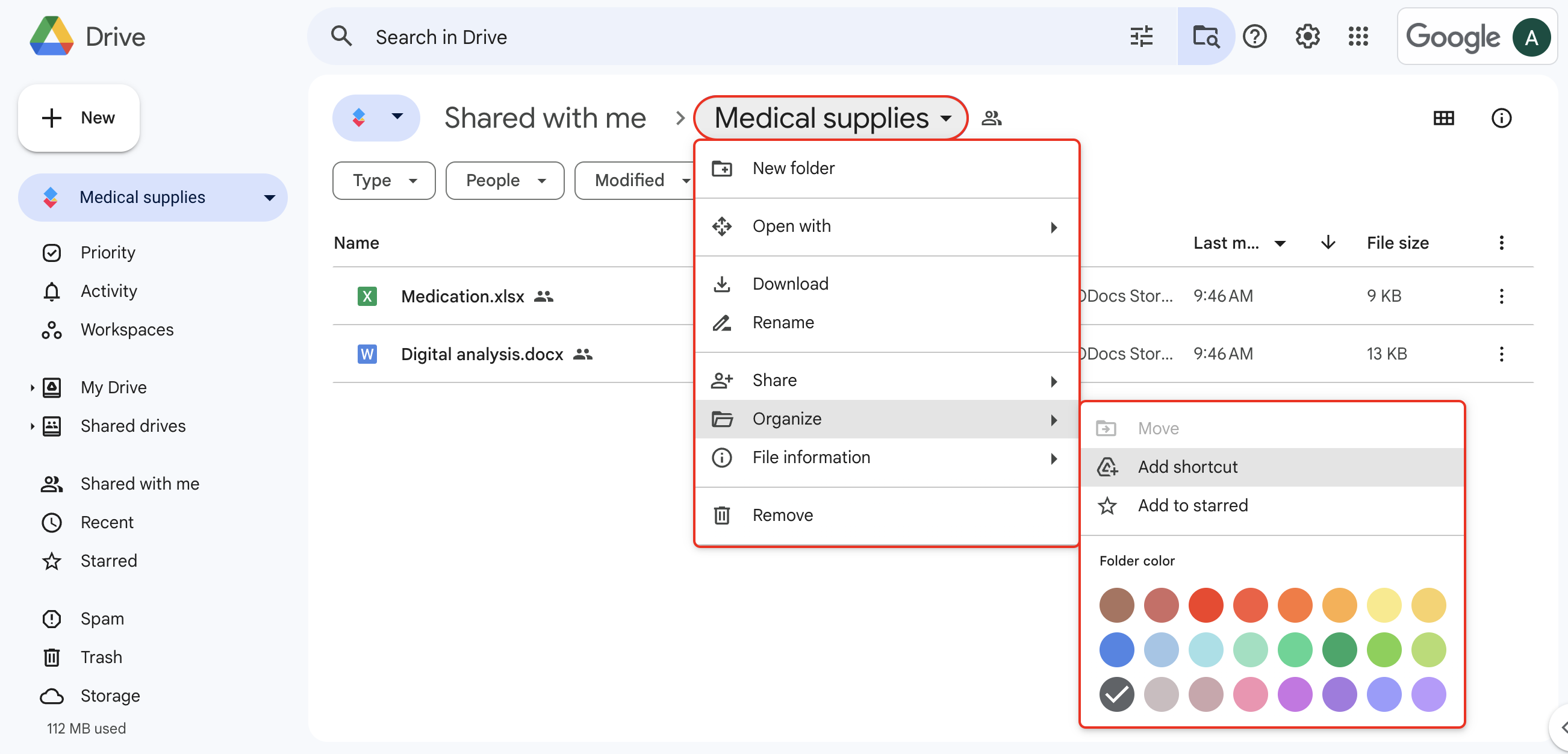
Task: Choose Add shortcut from Organize submenu
Action: [1187, 467]
